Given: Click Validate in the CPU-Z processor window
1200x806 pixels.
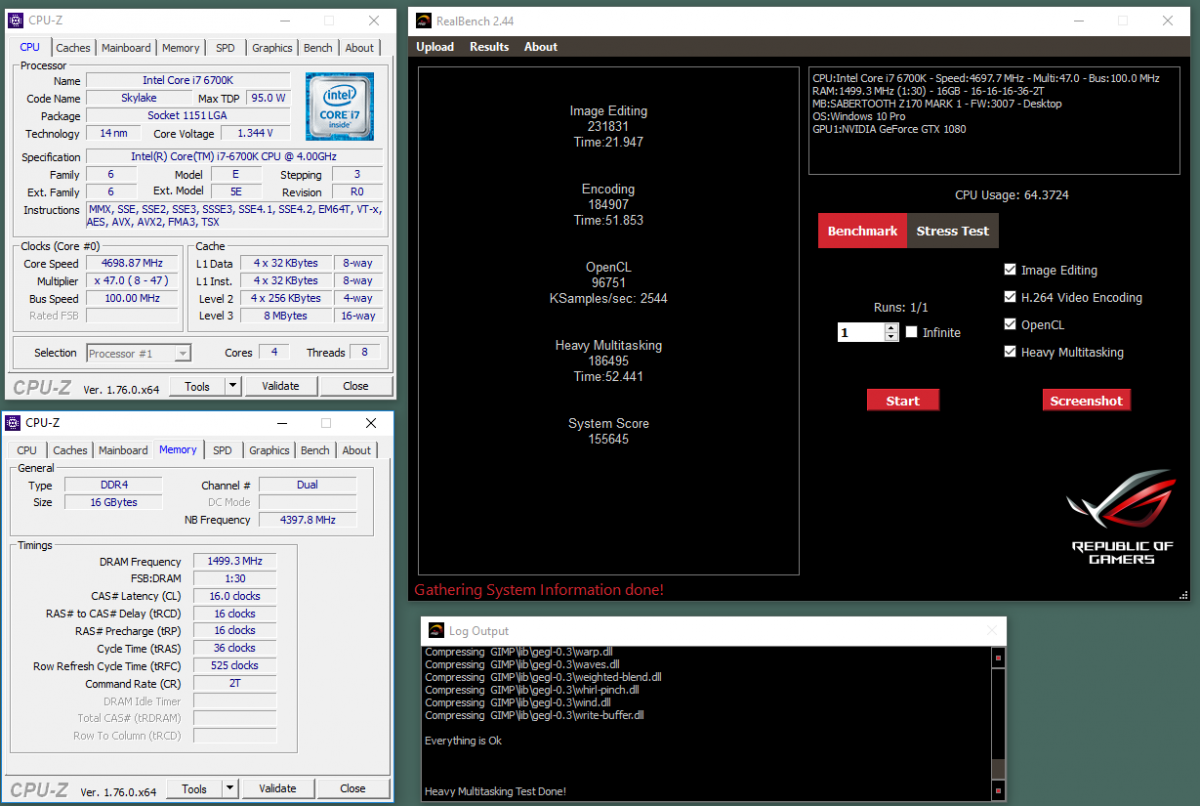Looking at the screenshot, I should (280, 386).
